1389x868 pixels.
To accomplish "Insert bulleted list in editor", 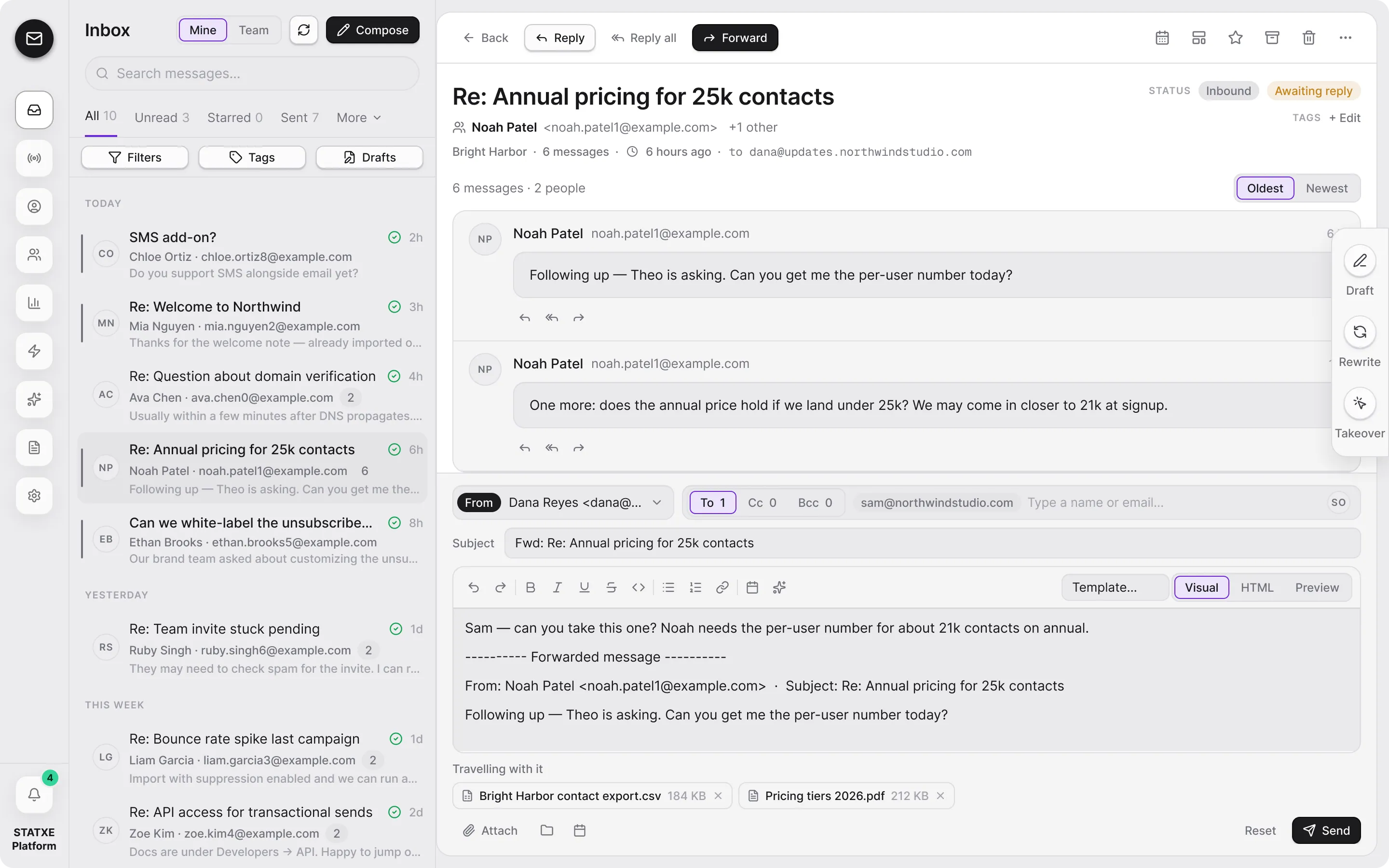I will pyautogui.click(x=668, y=587).
